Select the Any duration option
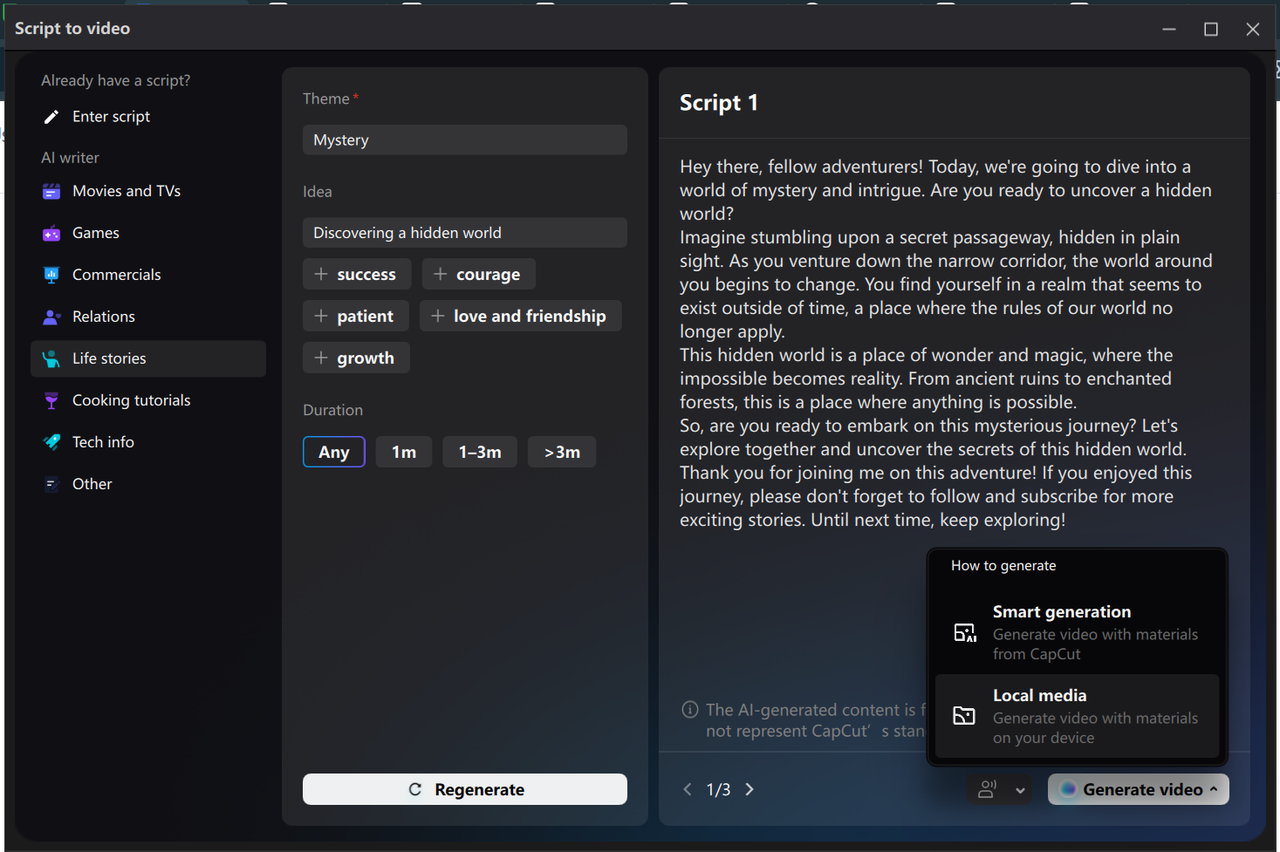 333,451
